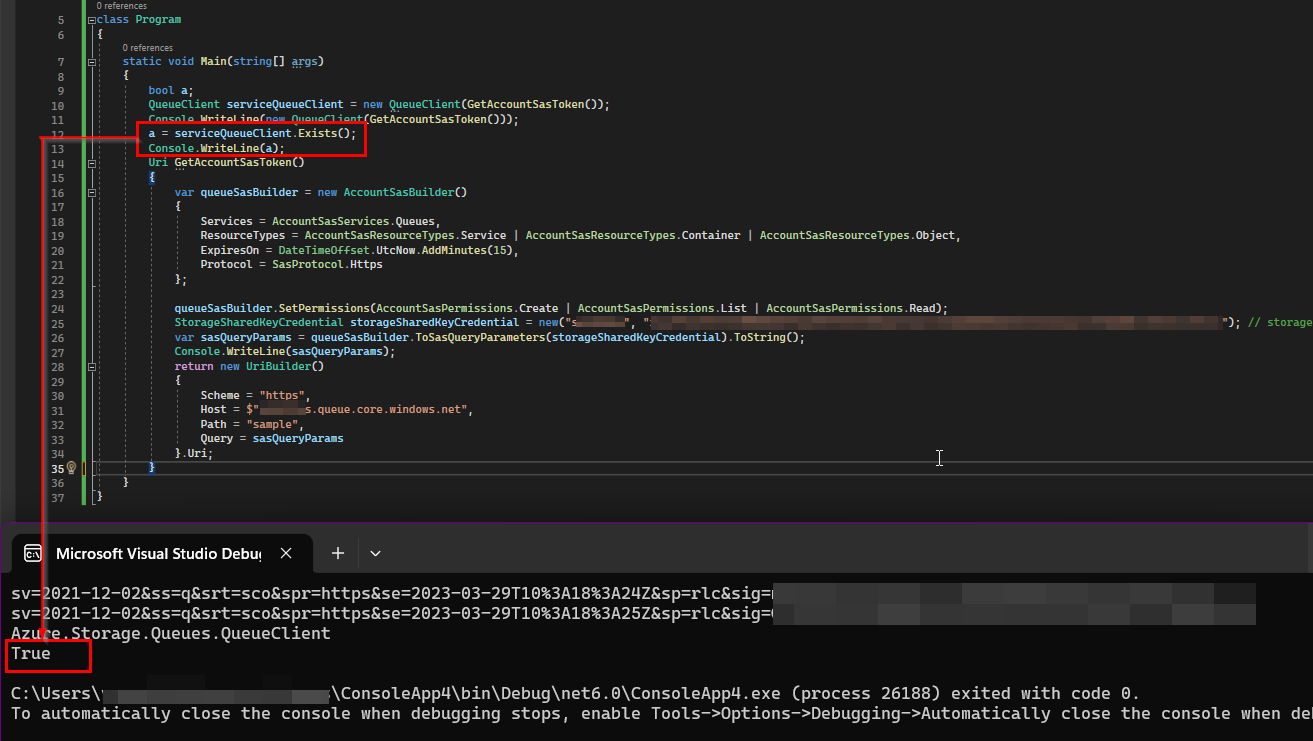Click the StorageSharedKeyCredential type name
The height and width of the screenshot is (741, 1313).
coord(259,323)
